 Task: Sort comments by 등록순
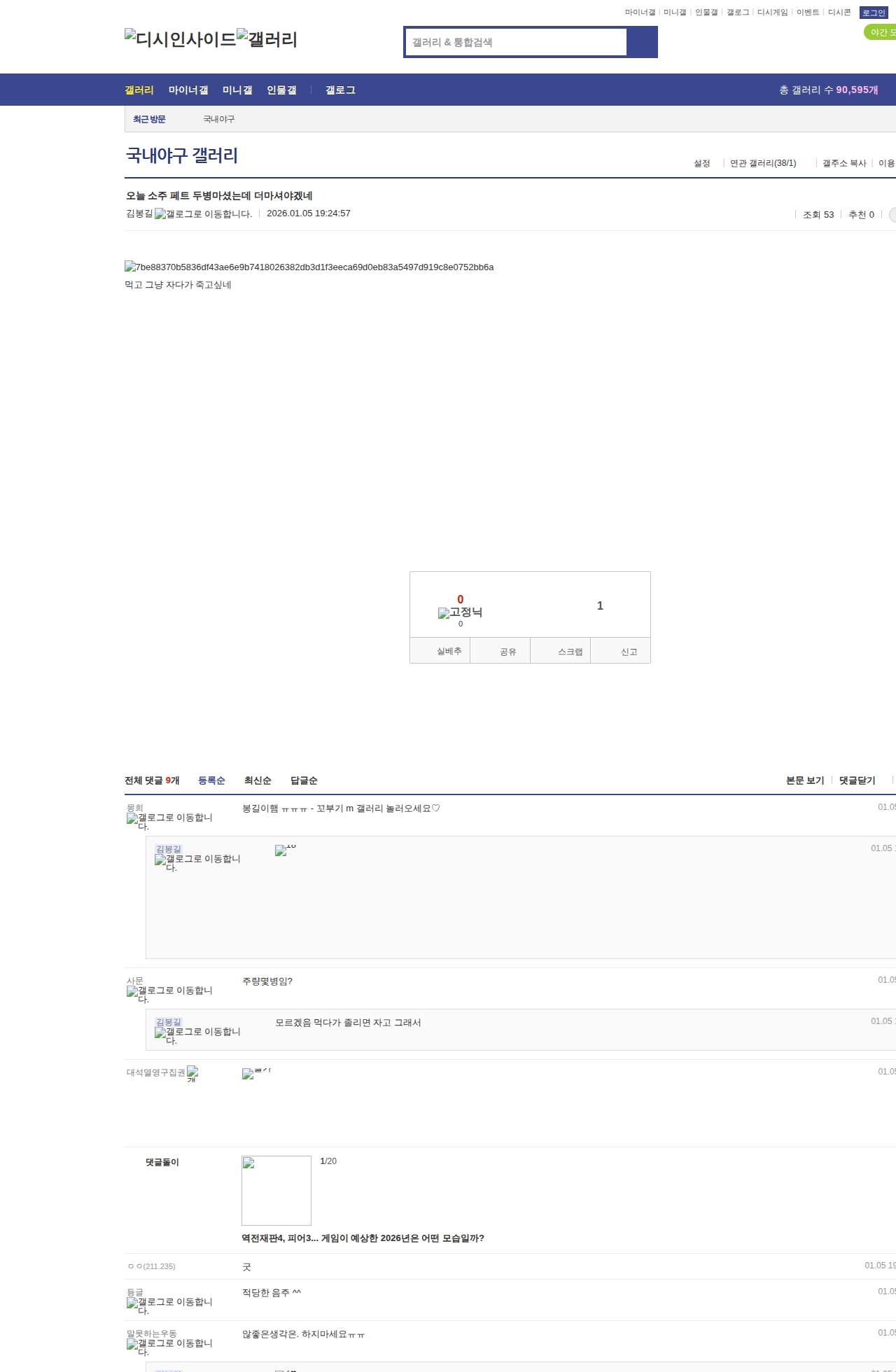coord(211,780)
